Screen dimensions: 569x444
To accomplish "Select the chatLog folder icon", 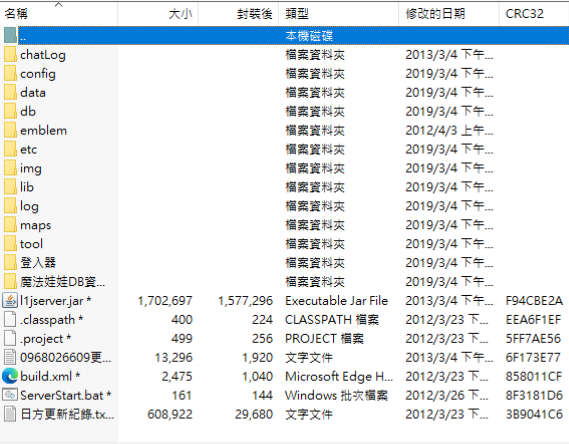I will click(10, 55).
